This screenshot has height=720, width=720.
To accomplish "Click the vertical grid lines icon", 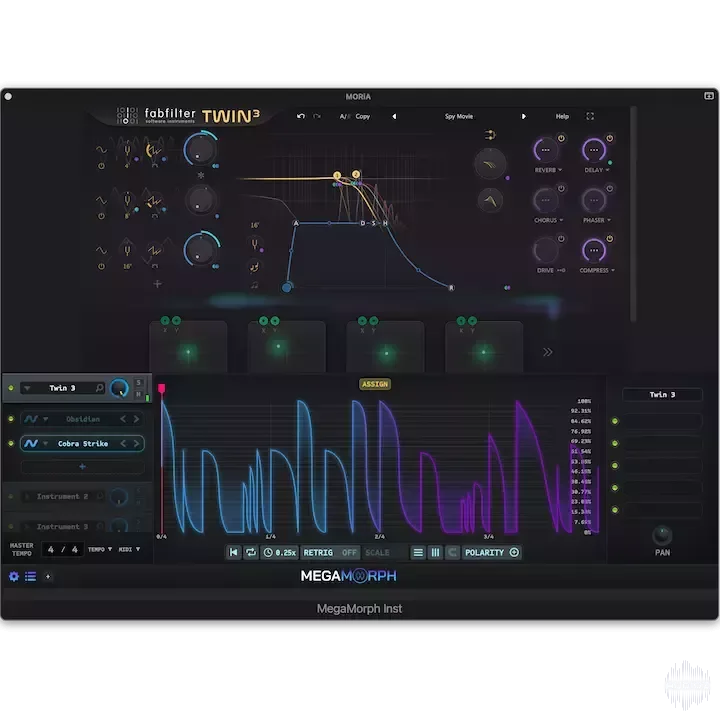I will pos(435,552).
